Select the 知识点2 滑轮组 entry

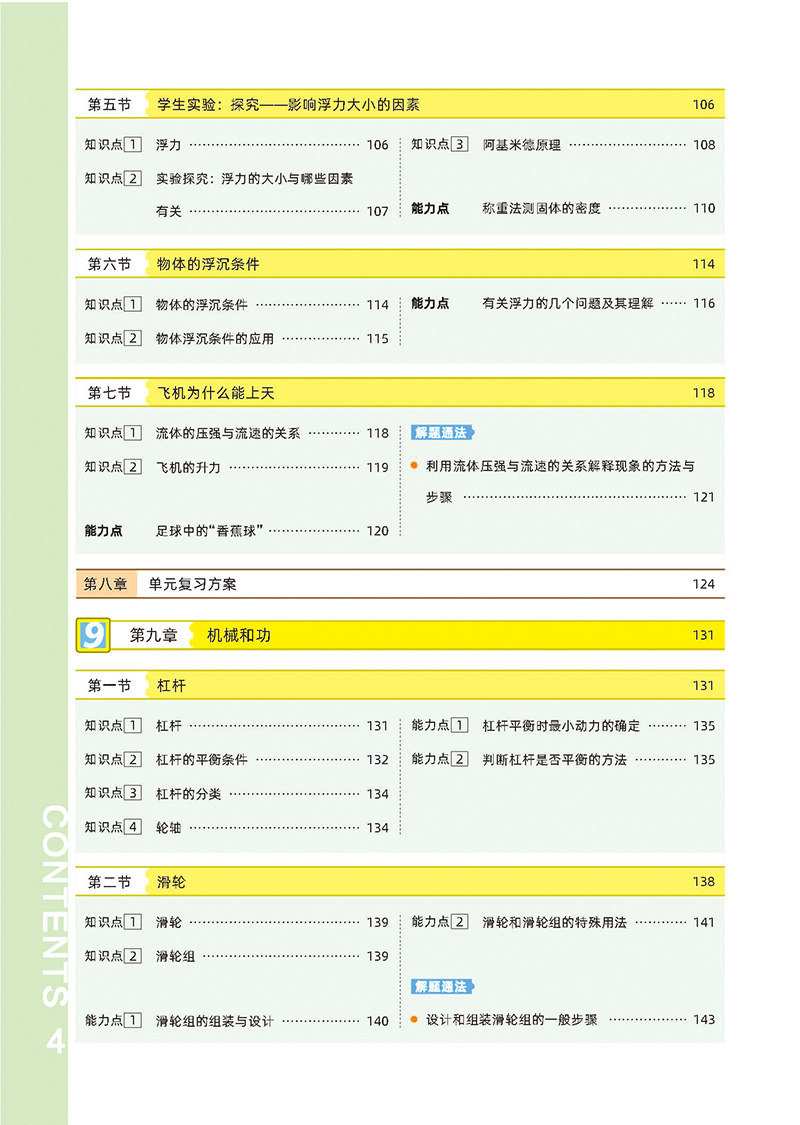(x=236, y=956)
